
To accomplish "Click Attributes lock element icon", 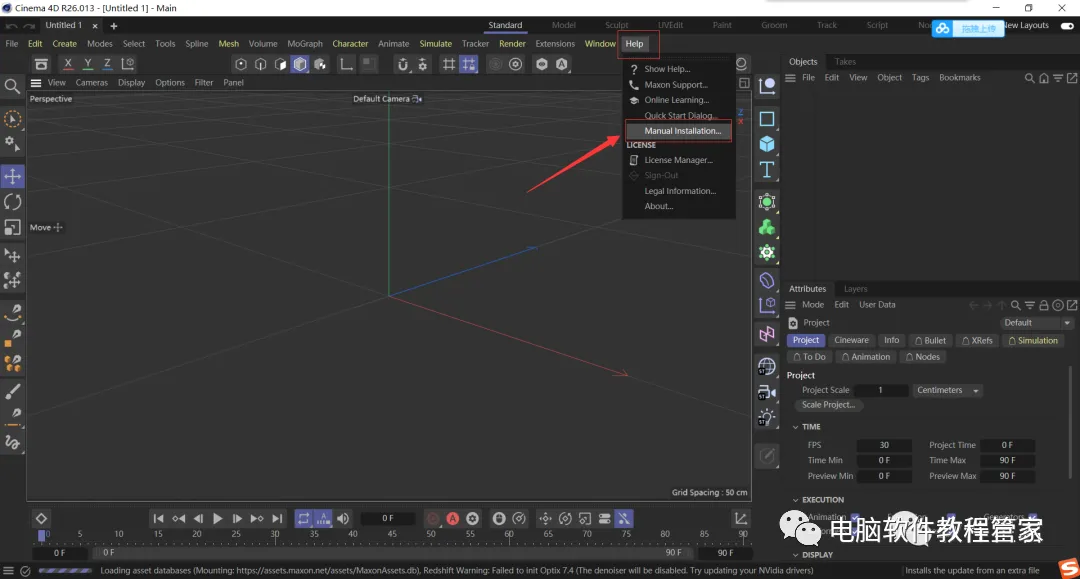I will point(1043,305).
